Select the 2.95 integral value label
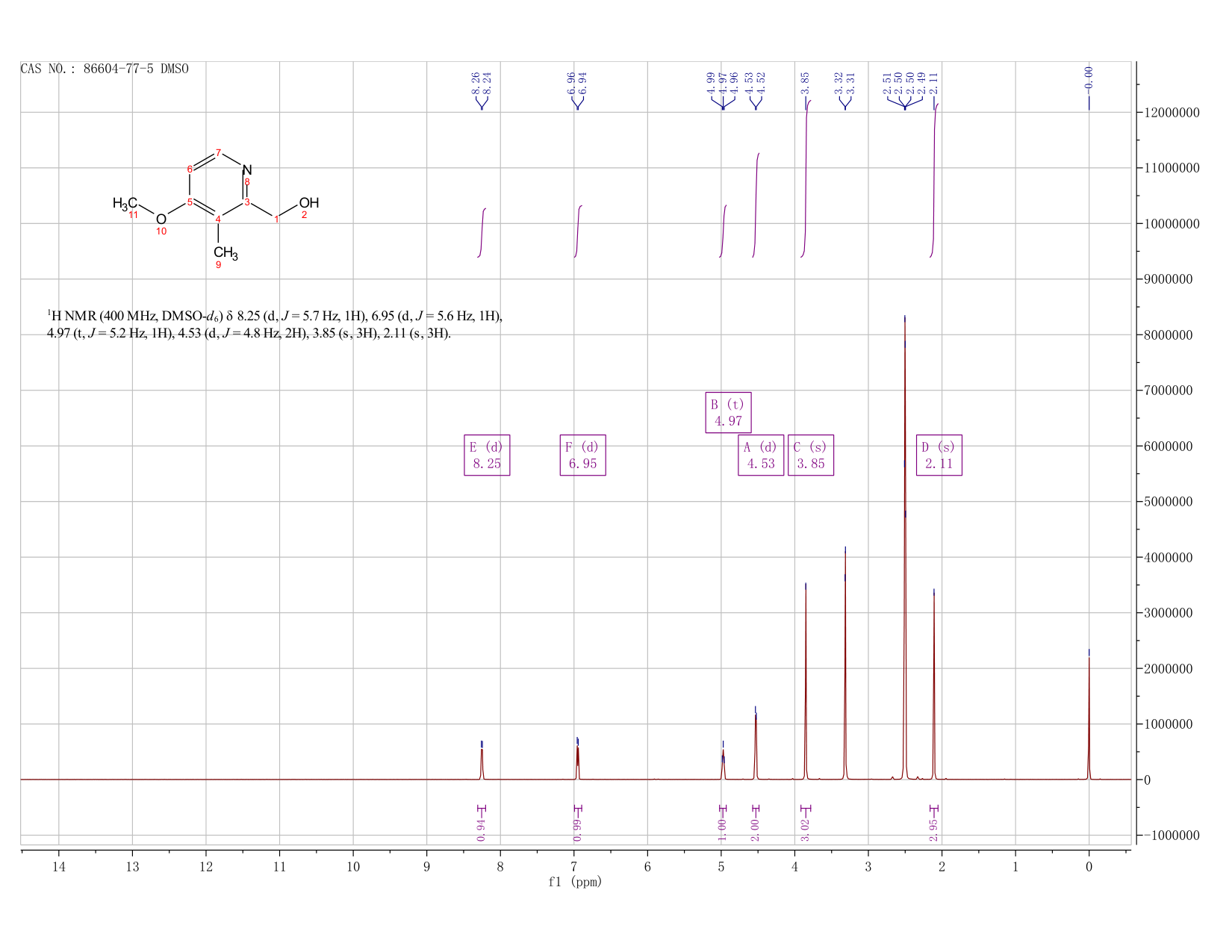1232x952 pixels. click(x=933, y=830)
